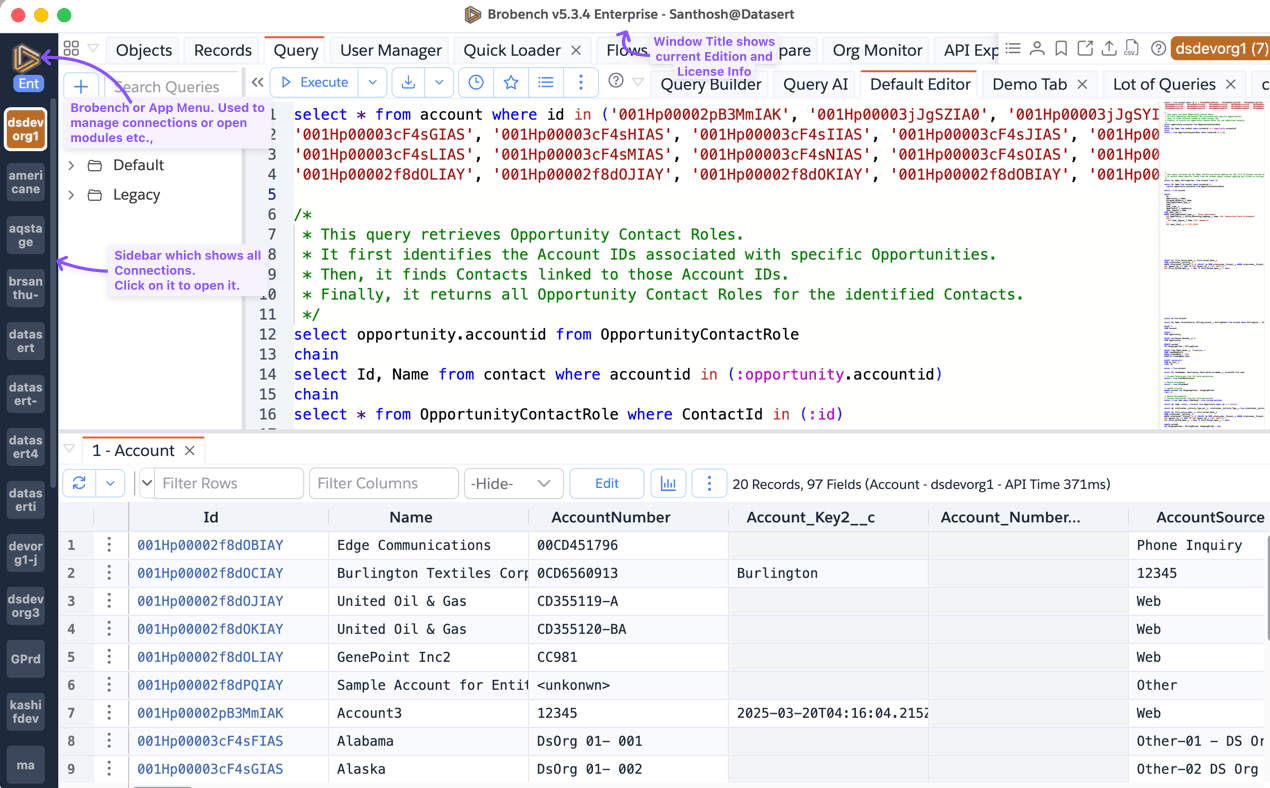Mark query as favorite with star icon
Image resolution: width=1270 pixels, height=788 pixels.
point(511,83)
